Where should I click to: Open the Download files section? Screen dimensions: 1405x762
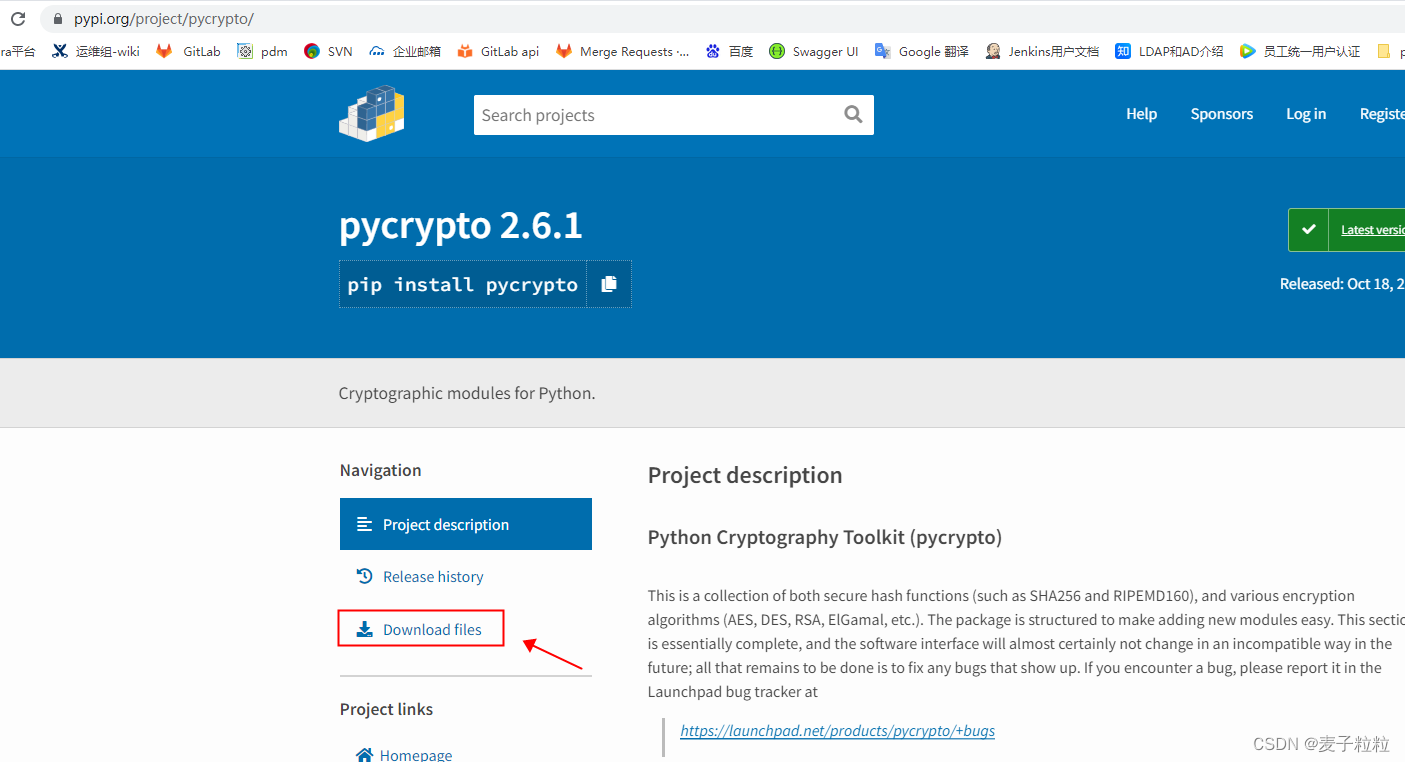pyautogui.click(x=431, y=629)
